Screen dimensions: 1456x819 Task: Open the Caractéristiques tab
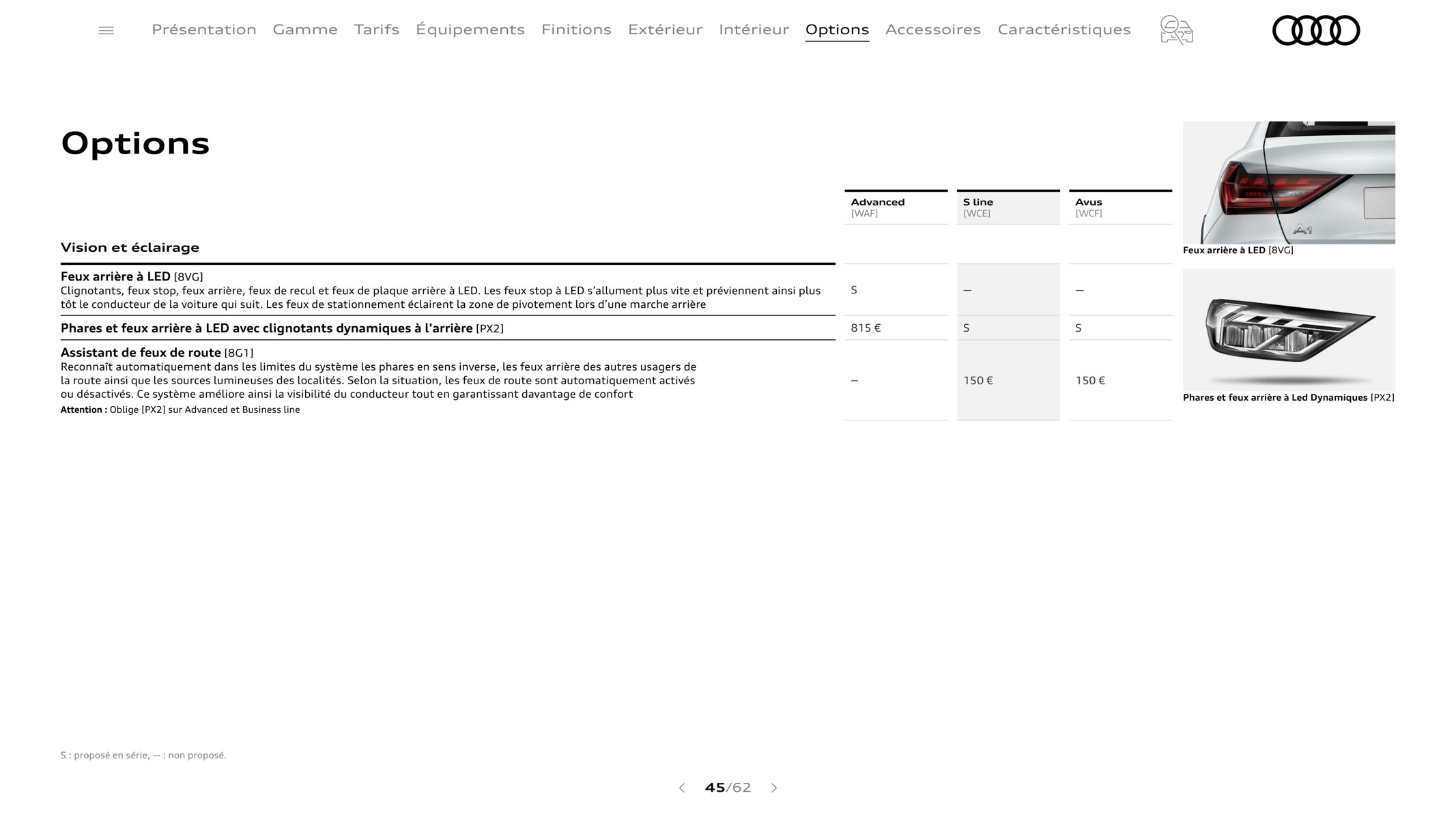1064,29
